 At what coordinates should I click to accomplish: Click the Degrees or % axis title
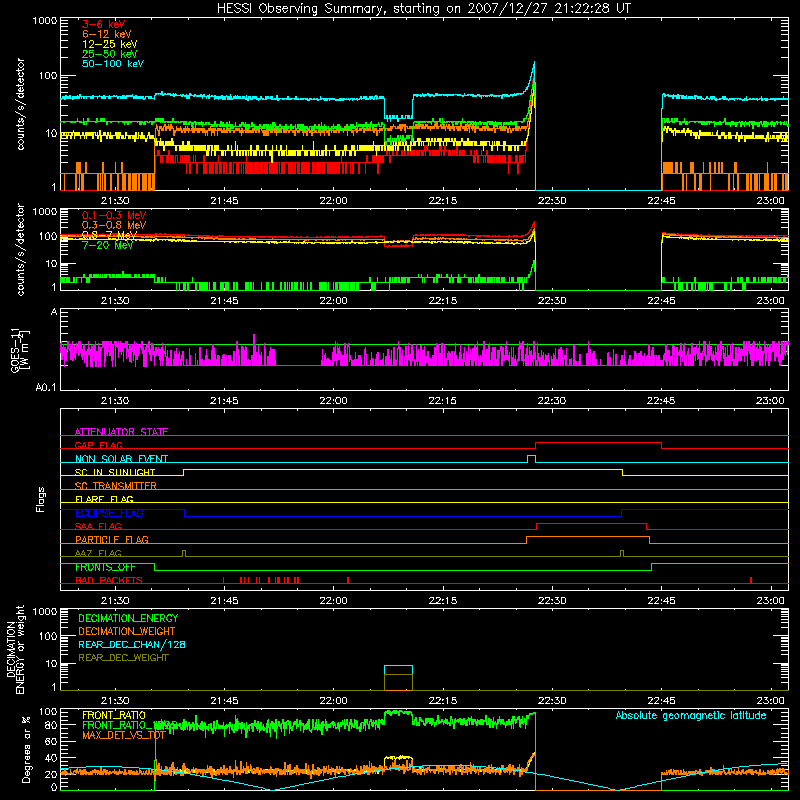coord(26,750)
